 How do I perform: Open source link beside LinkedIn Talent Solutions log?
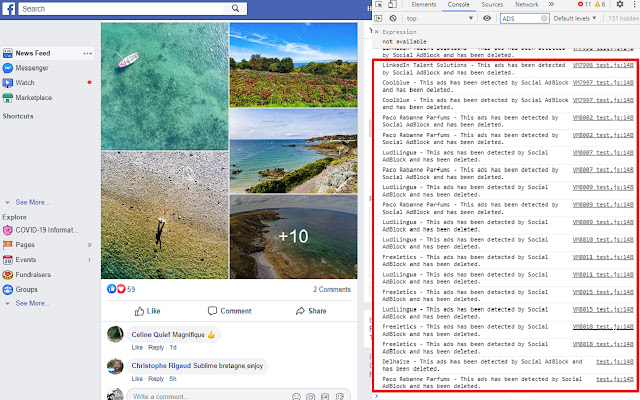[603, 65]
